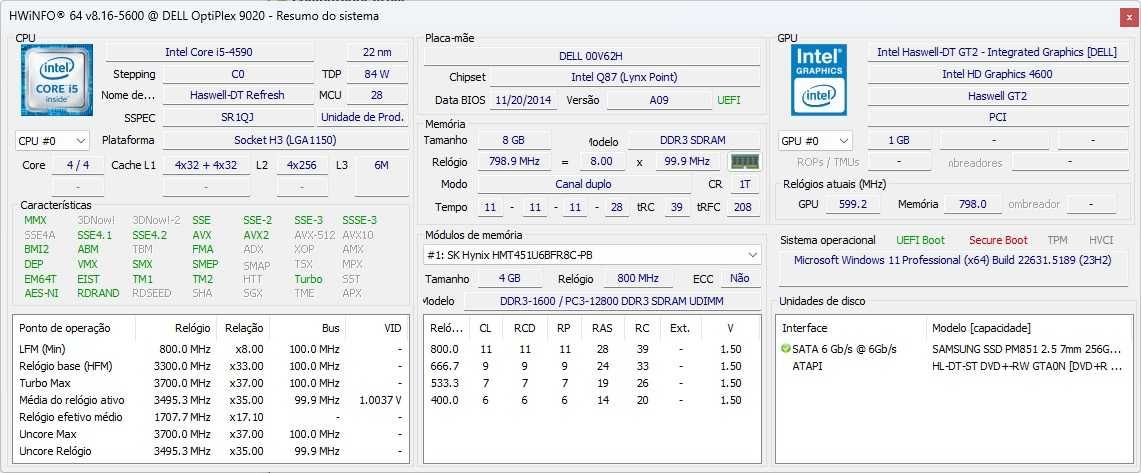The image size is (1141, 473).
Task: Click the AES-NI feature label
Action: (41, 293)
